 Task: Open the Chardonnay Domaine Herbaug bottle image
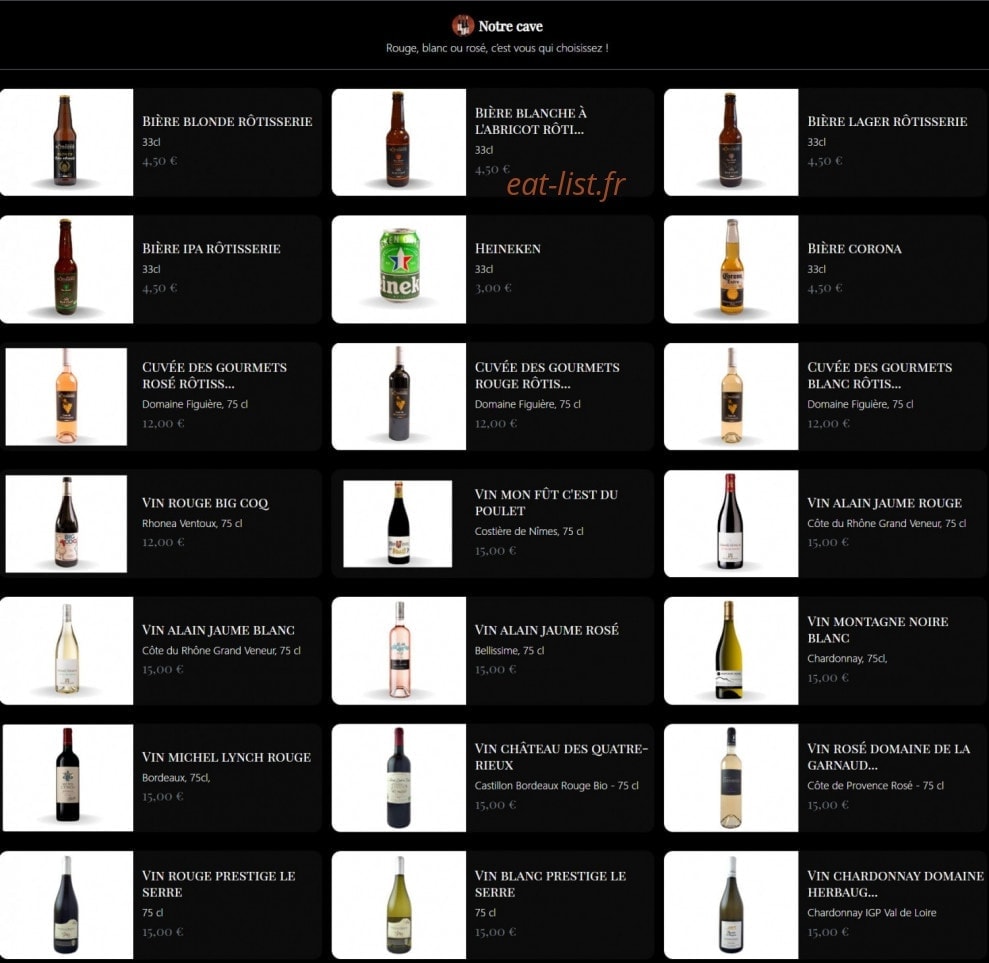pyautogui.click(x=731, y=905)
